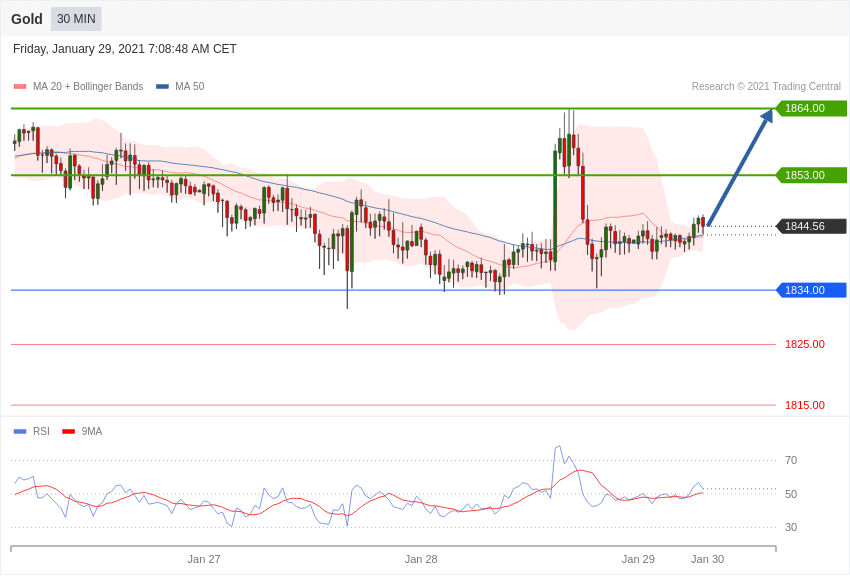Click the chart date and time text
The image size is (850, 576).
(x=125, y=49)
